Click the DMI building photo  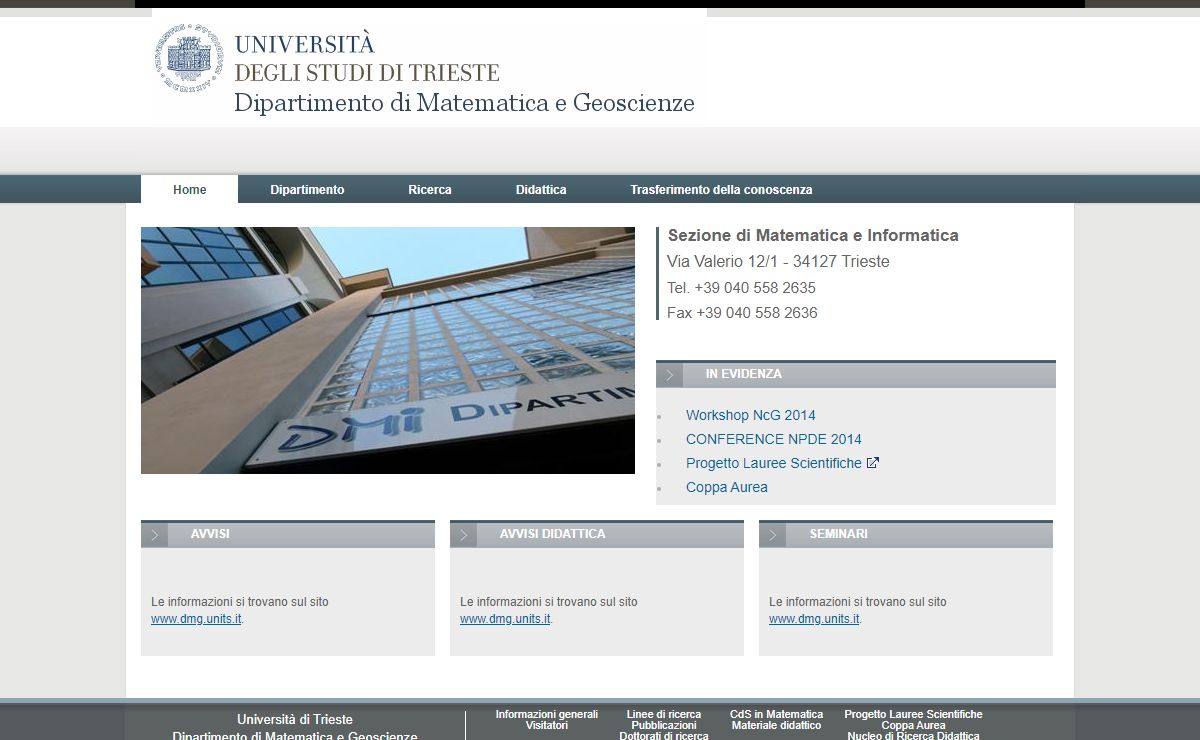click(388, 350)
